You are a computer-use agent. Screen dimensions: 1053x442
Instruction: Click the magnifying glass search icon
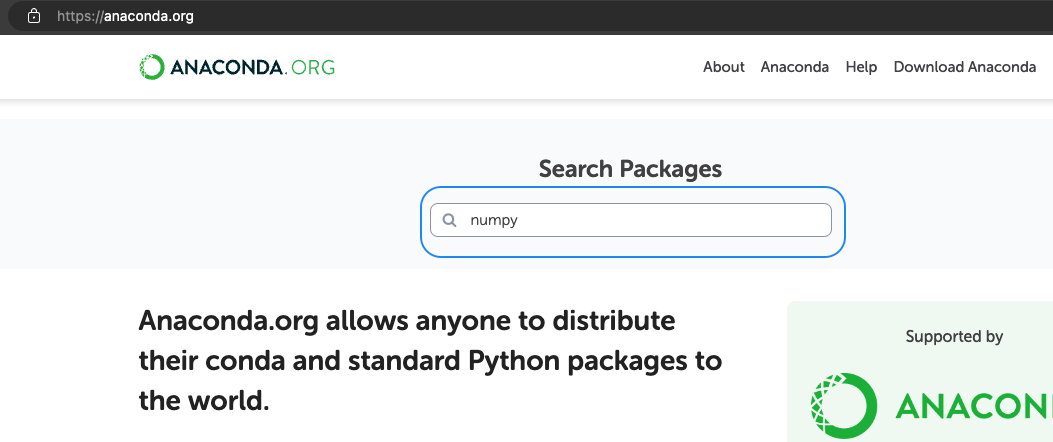pos(450,220)
